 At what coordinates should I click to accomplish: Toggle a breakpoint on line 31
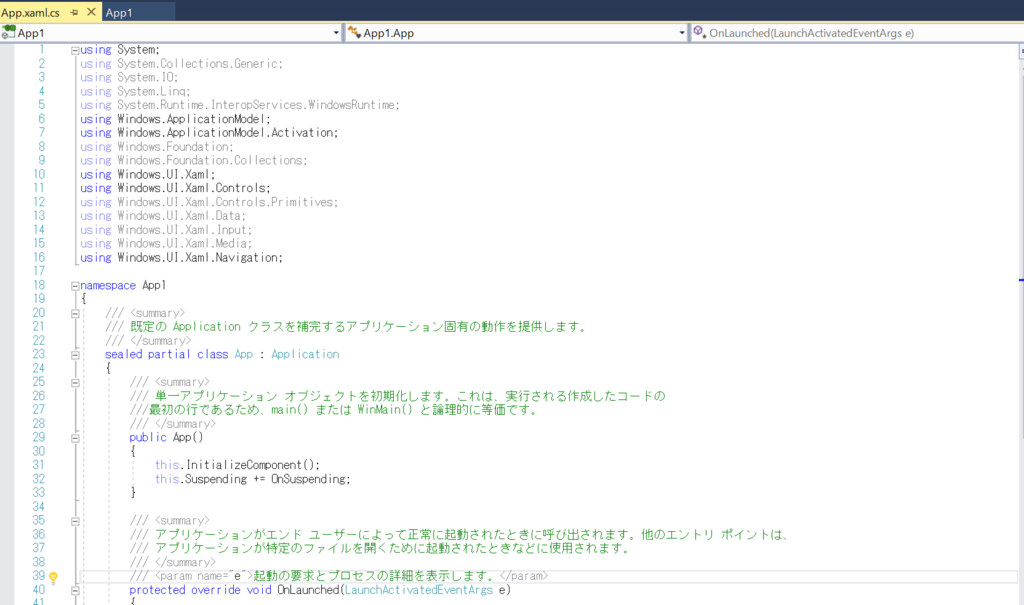point(8,464)
